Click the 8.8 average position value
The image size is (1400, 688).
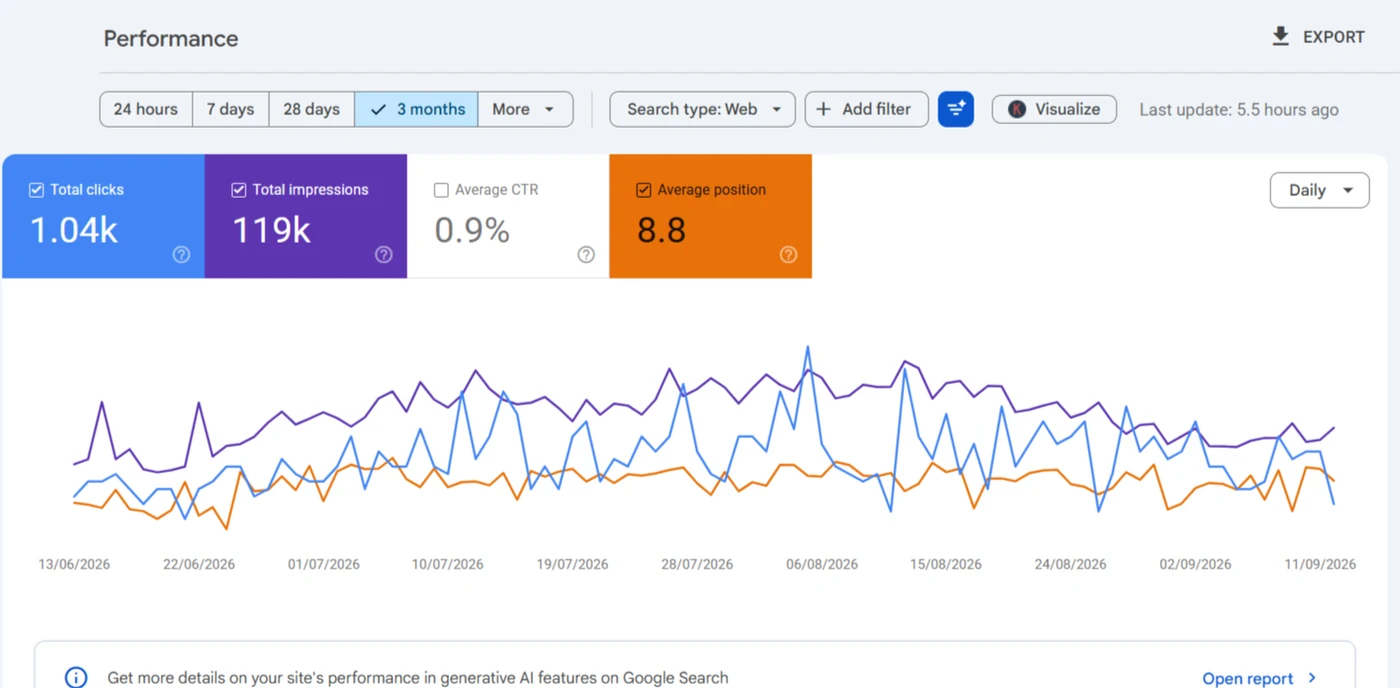pyautogui.click(x=661, y=230)
